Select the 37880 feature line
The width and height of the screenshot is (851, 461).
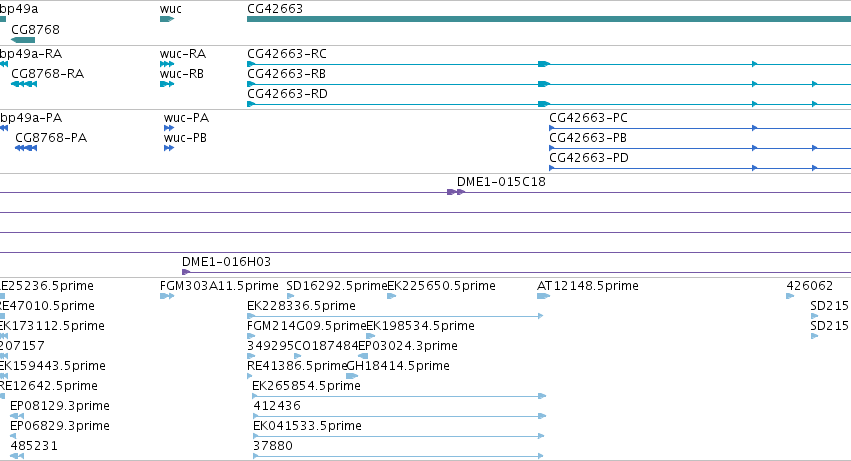(x=398, y=456)
